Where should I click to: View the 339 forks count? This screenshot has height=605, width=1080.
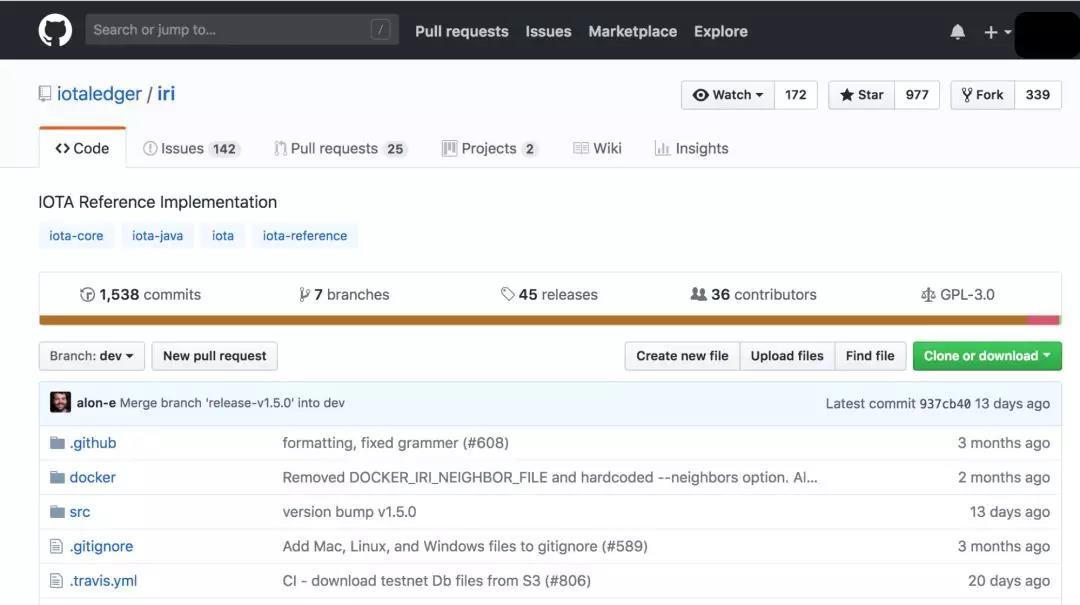click(1037, 95)
